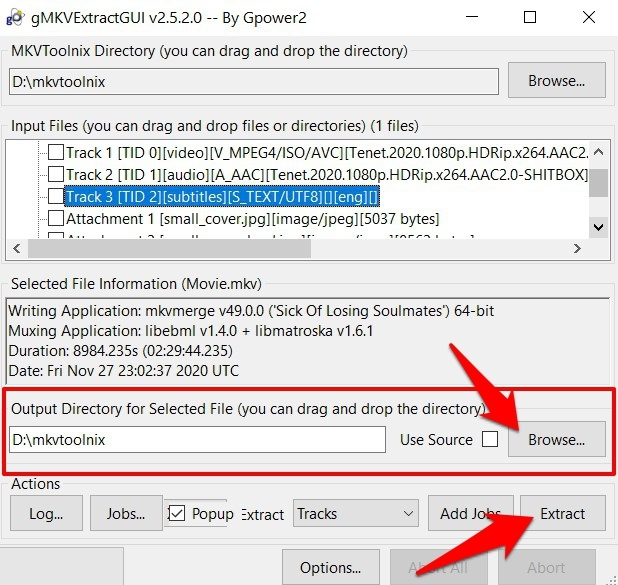Click the Writing Application info line
Image resolution: width=618 pixels, height=585 pixels.
(x=251, y=311)
